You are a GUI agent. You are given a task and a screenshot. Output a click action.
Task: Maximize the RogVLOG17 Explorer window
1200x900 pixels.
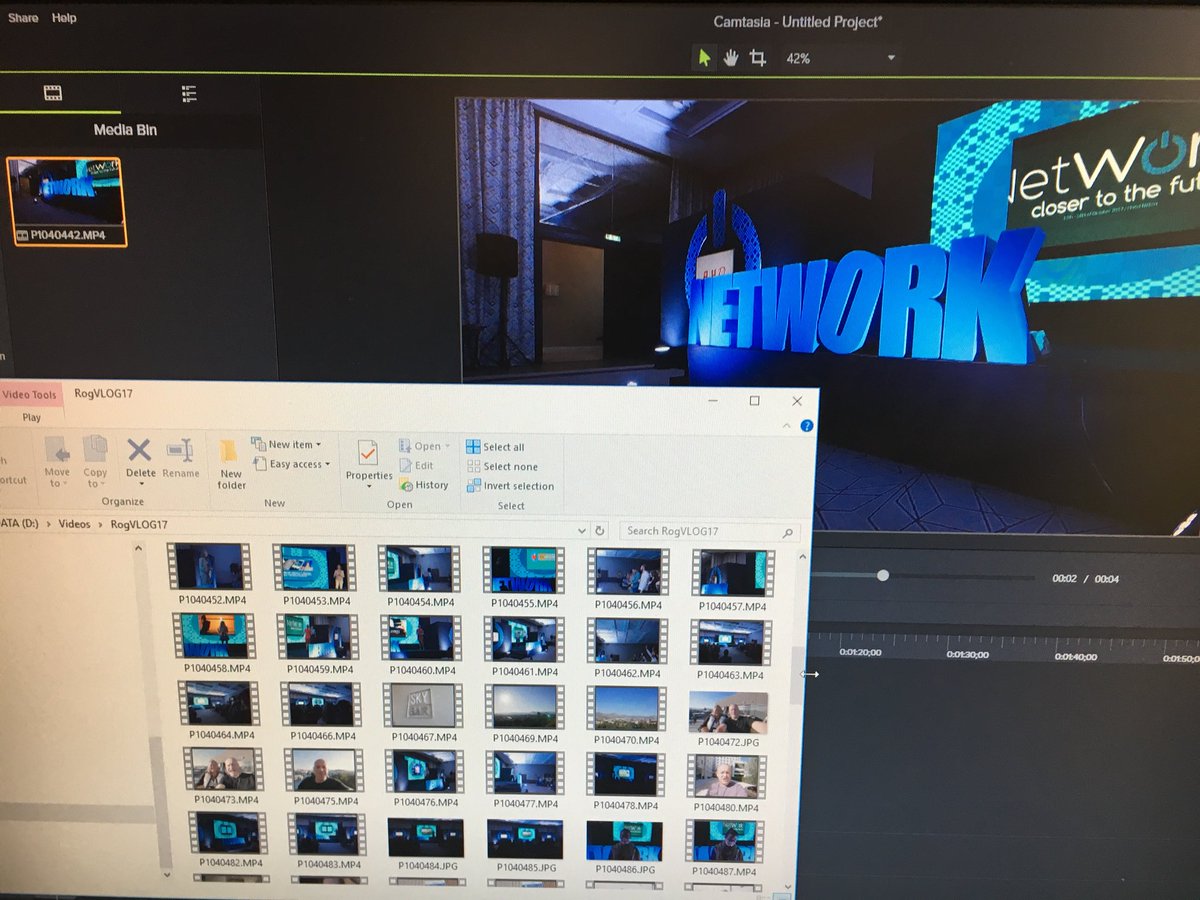click(x=755, y=400)
